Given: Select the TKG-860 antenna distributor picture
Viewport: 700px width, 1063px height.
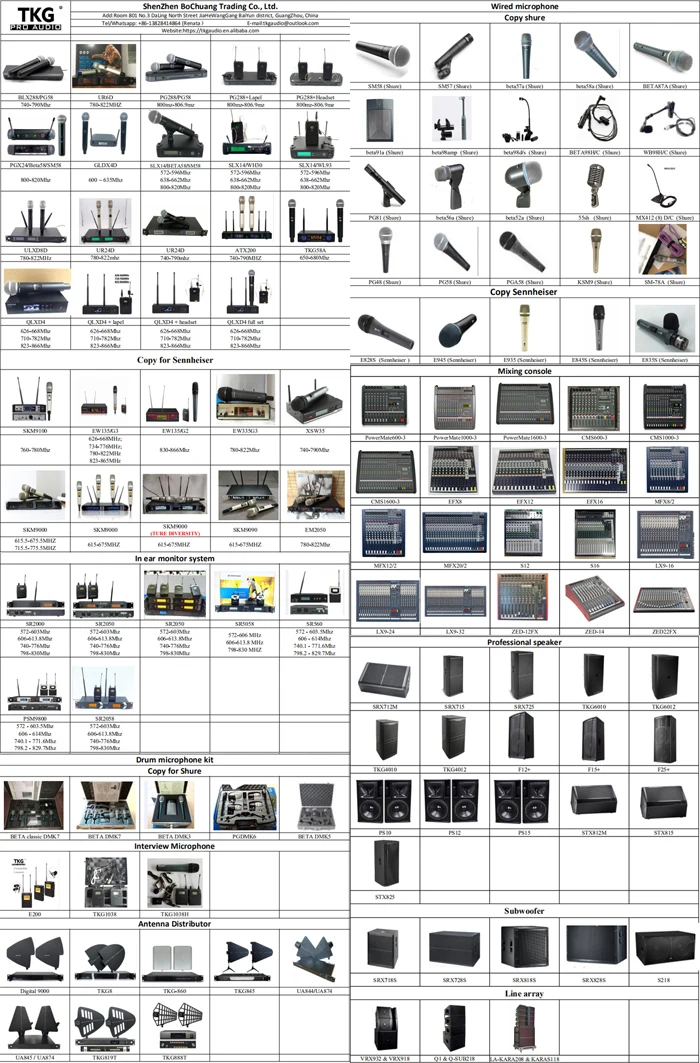Looking at the screenshot, I should [173, 963].
